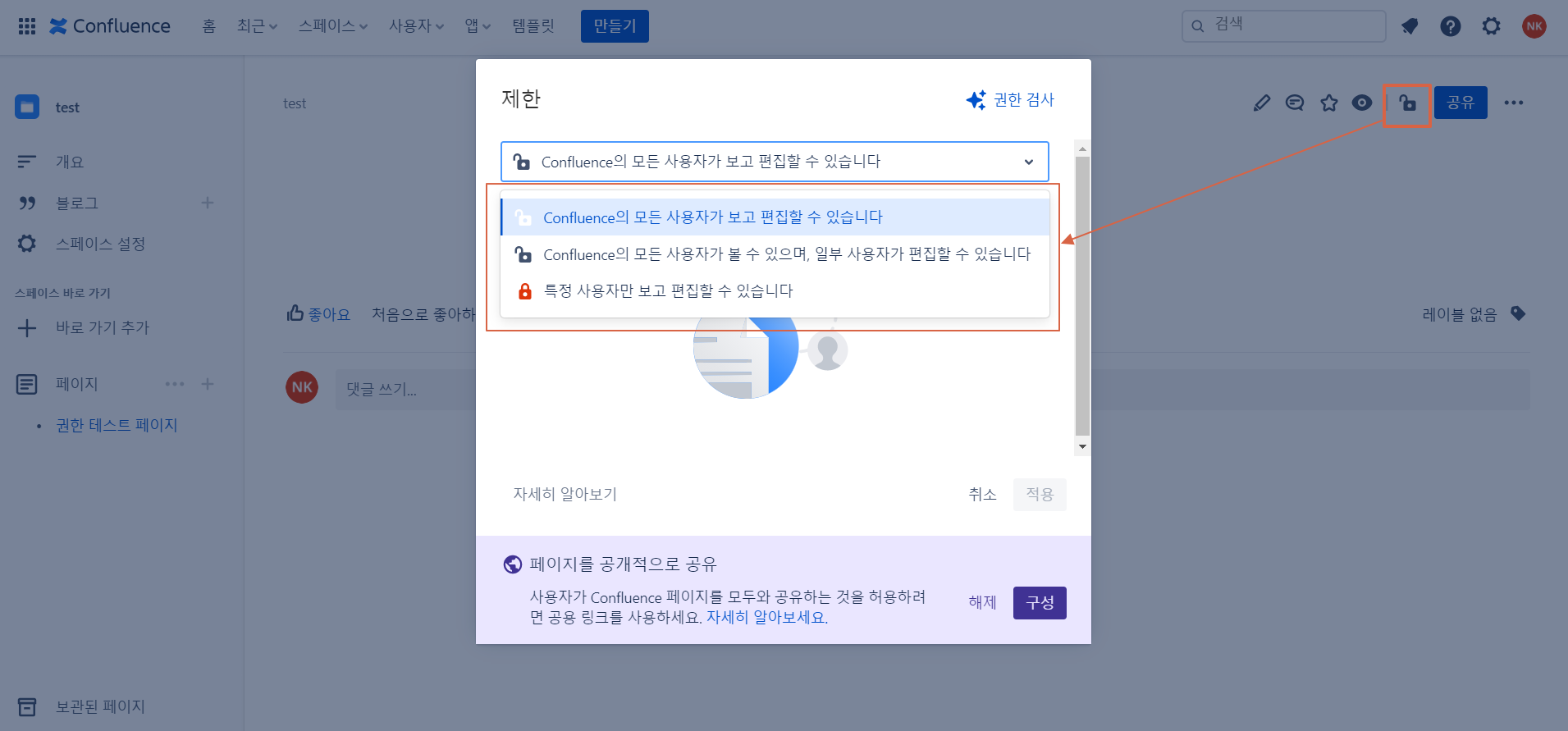Open the more actions ellipsis menu
1568x731 pixels.
point(1513,103)
